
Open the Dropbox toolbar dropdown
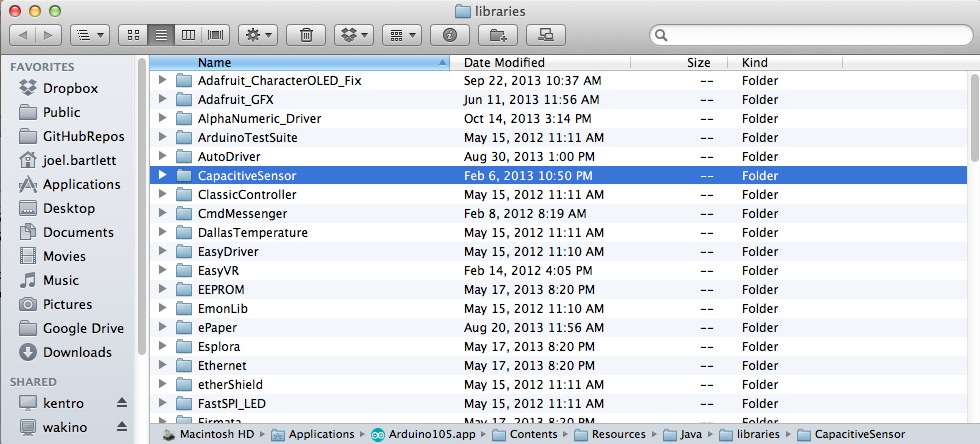pyautogui.click(x=354, y=35)
